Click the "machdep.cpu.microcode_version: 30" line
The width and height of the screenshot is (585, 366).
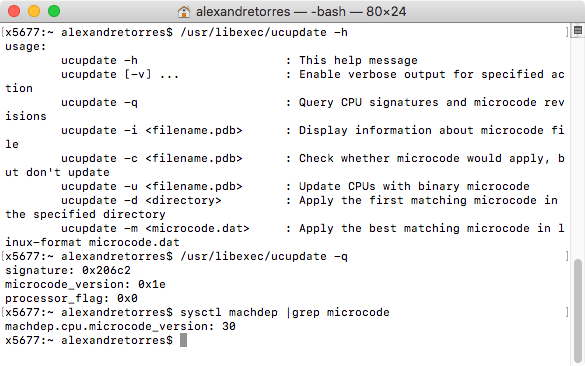(120, 326)
